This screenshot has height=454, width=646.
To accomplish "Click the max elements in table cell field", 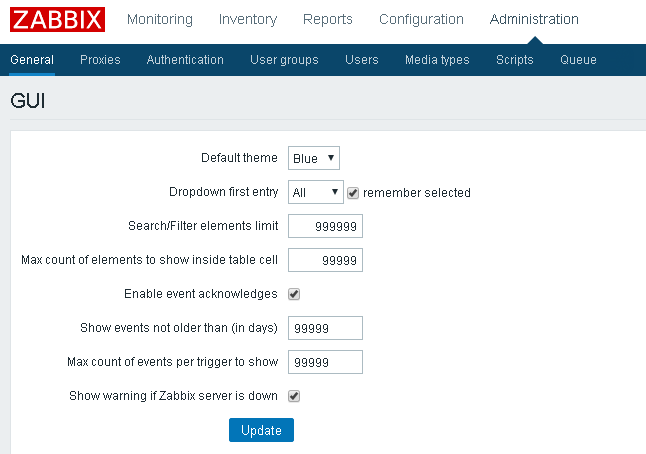I will pyautogui.click(x=325, y=260).
